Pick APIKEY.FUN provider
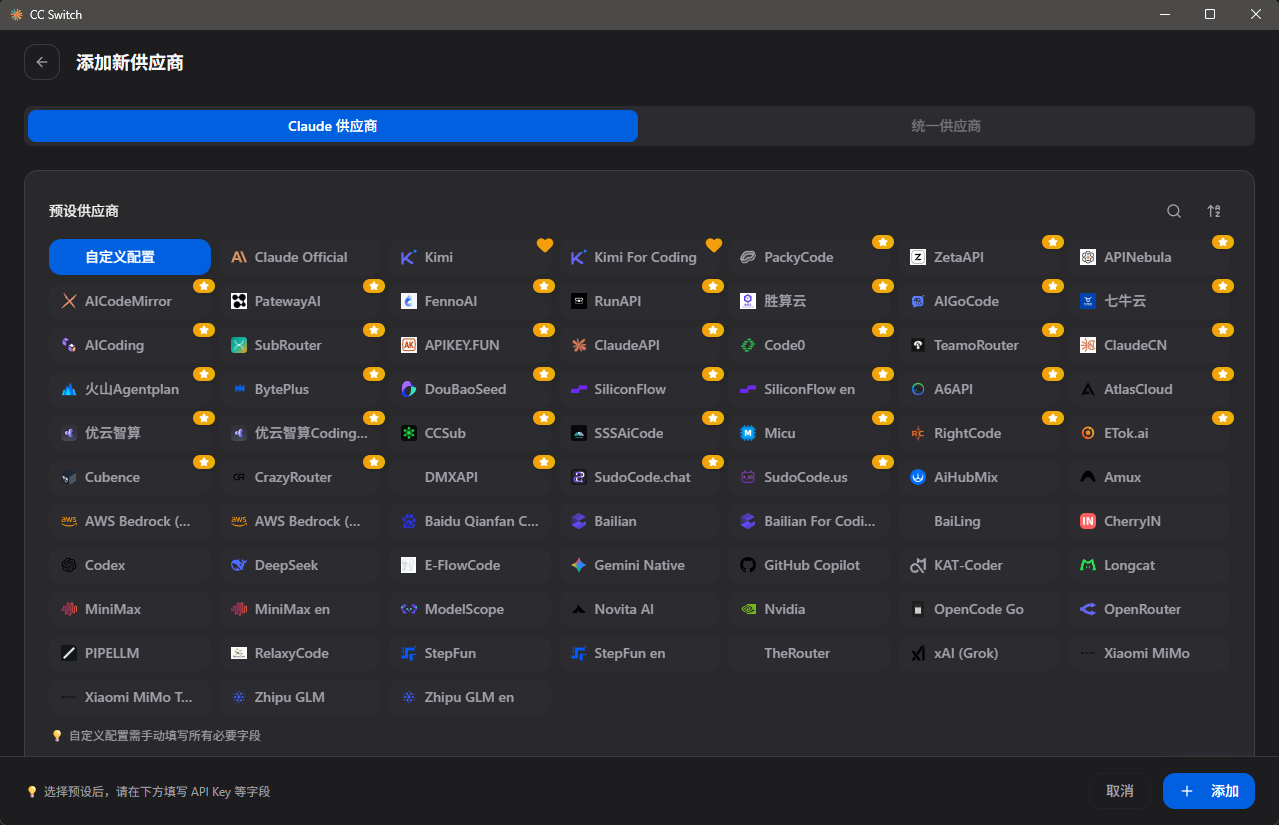The height and width of the screenshot is (825, 1279). pos(470,345)
